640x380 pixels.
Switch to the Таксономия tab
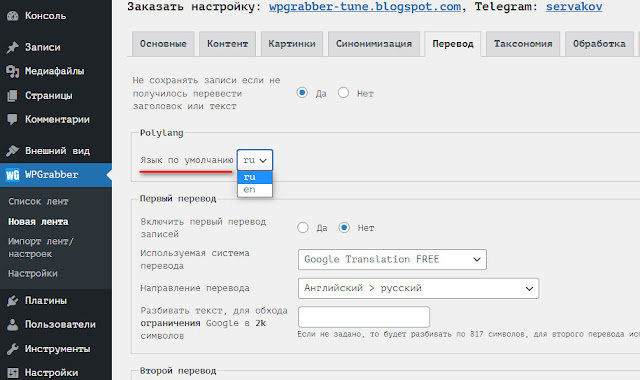pyautogui.click(x=523, y=44)
